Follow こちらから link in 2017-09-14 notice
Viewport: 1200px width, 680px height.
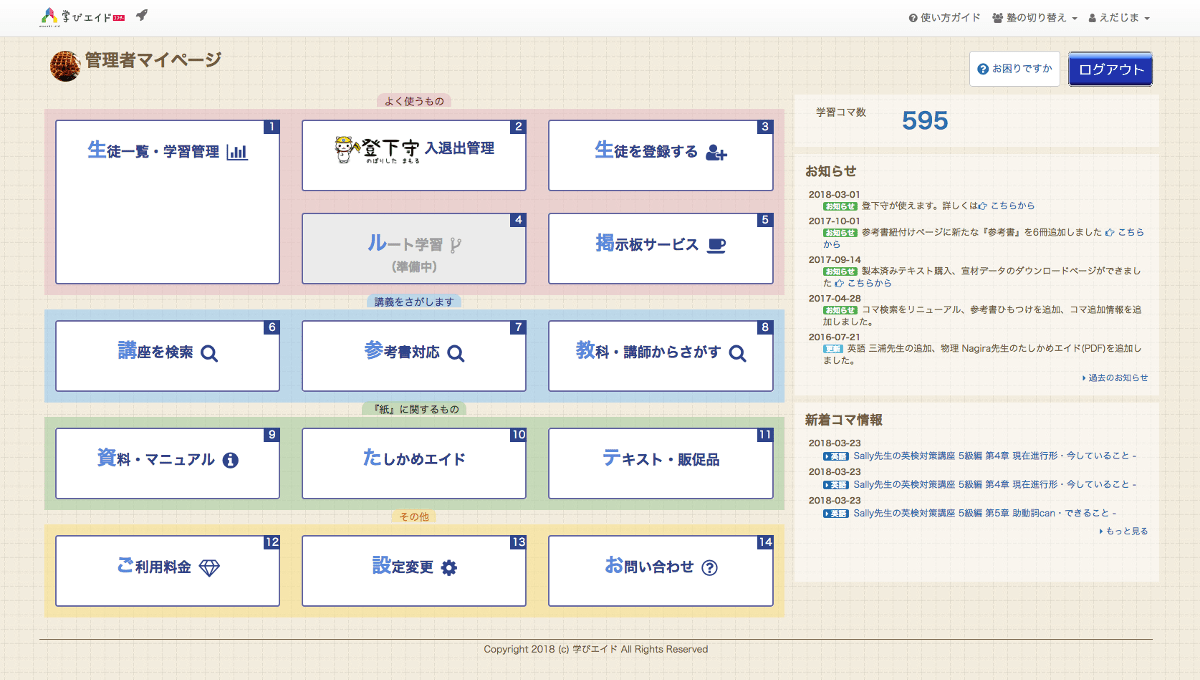click(x=863, y=283)
